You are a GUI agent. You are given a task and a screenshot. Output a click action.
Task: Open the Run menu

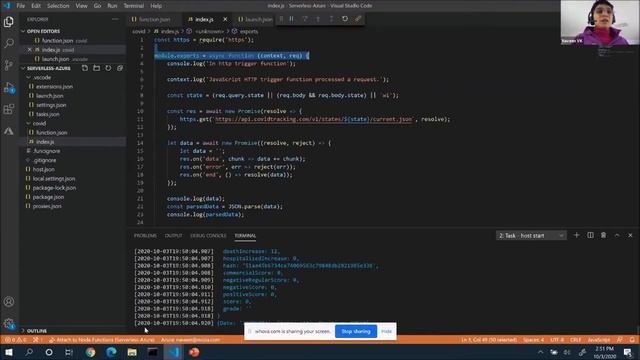click(112, 6)
